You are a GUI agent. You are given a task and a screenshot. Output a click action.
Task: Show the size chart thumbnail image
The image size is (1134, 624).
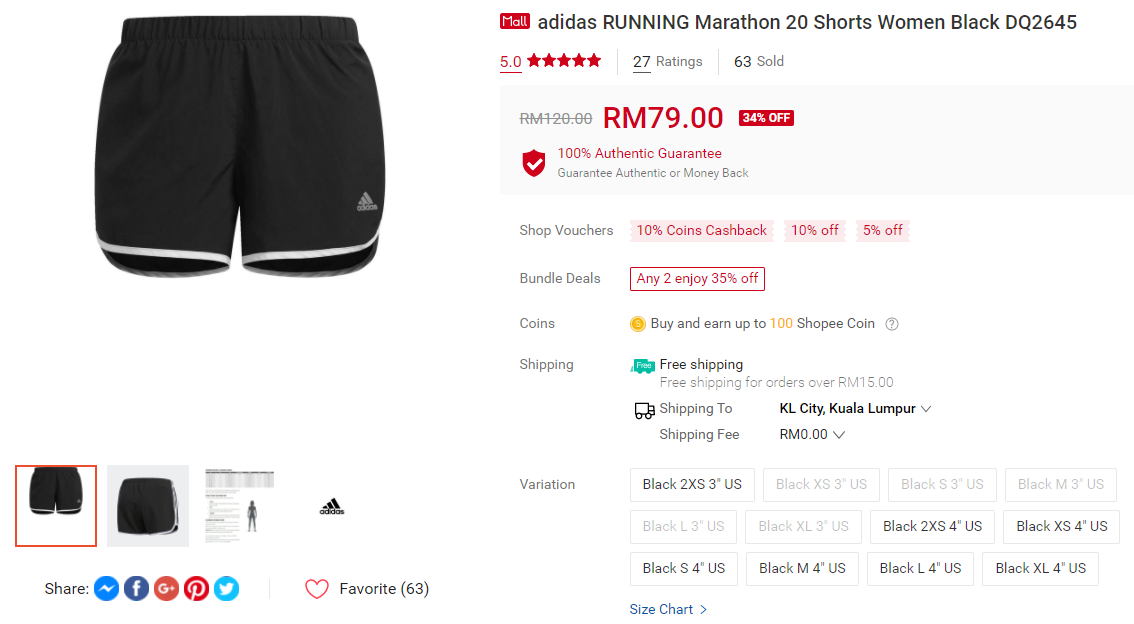tap(240, 506)
